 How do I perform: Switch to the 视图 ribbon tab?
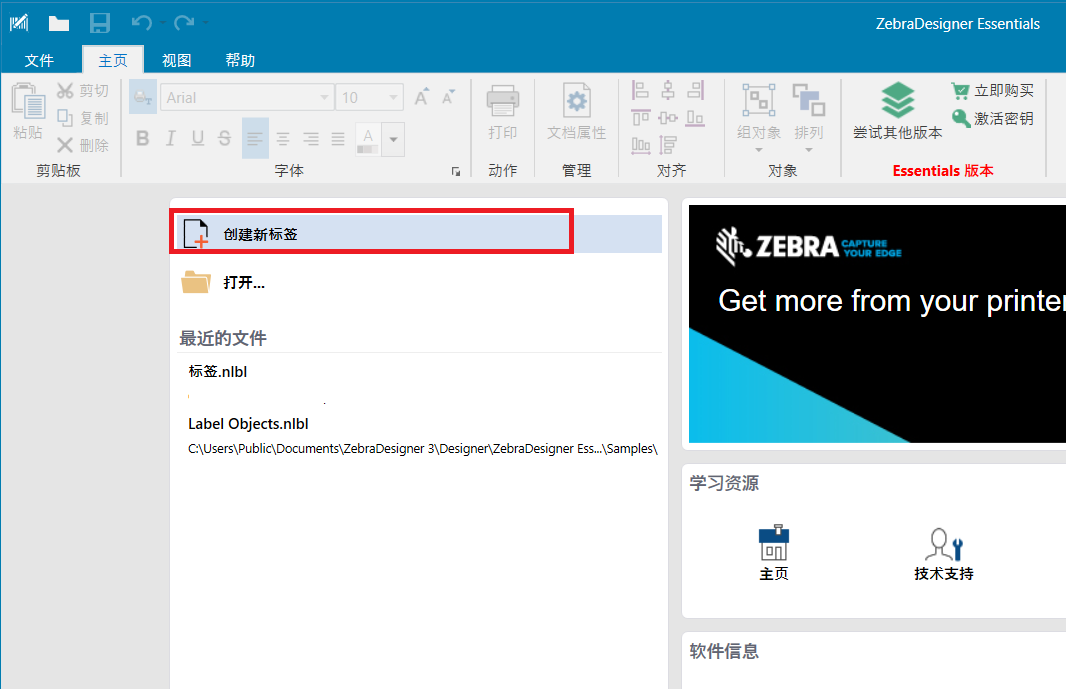click(x=175, y=59)
